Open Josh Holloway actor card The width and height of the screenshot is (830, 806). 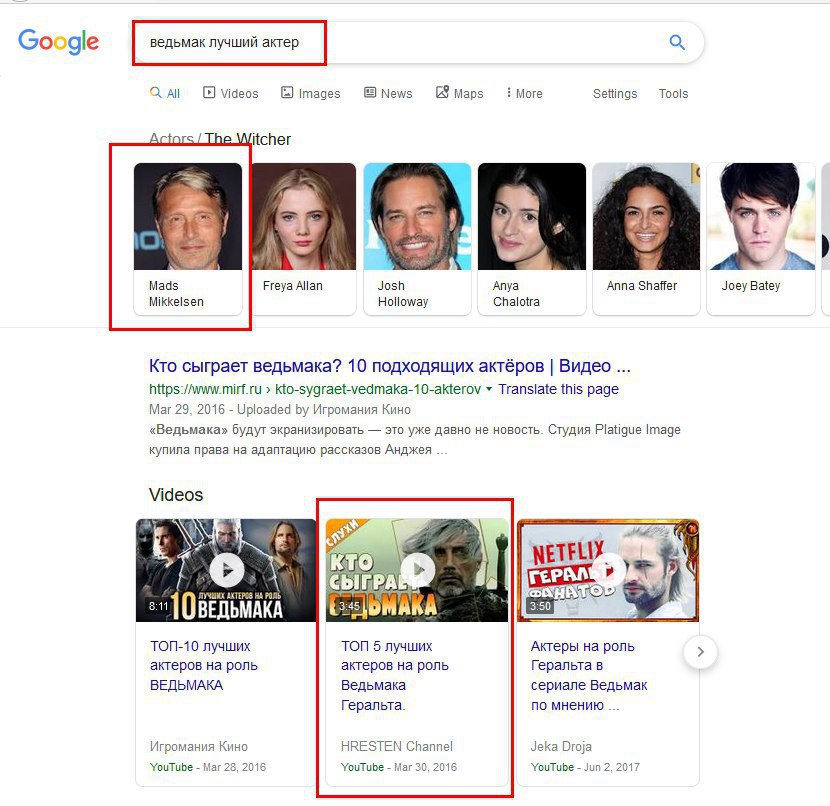click(417, 239)
